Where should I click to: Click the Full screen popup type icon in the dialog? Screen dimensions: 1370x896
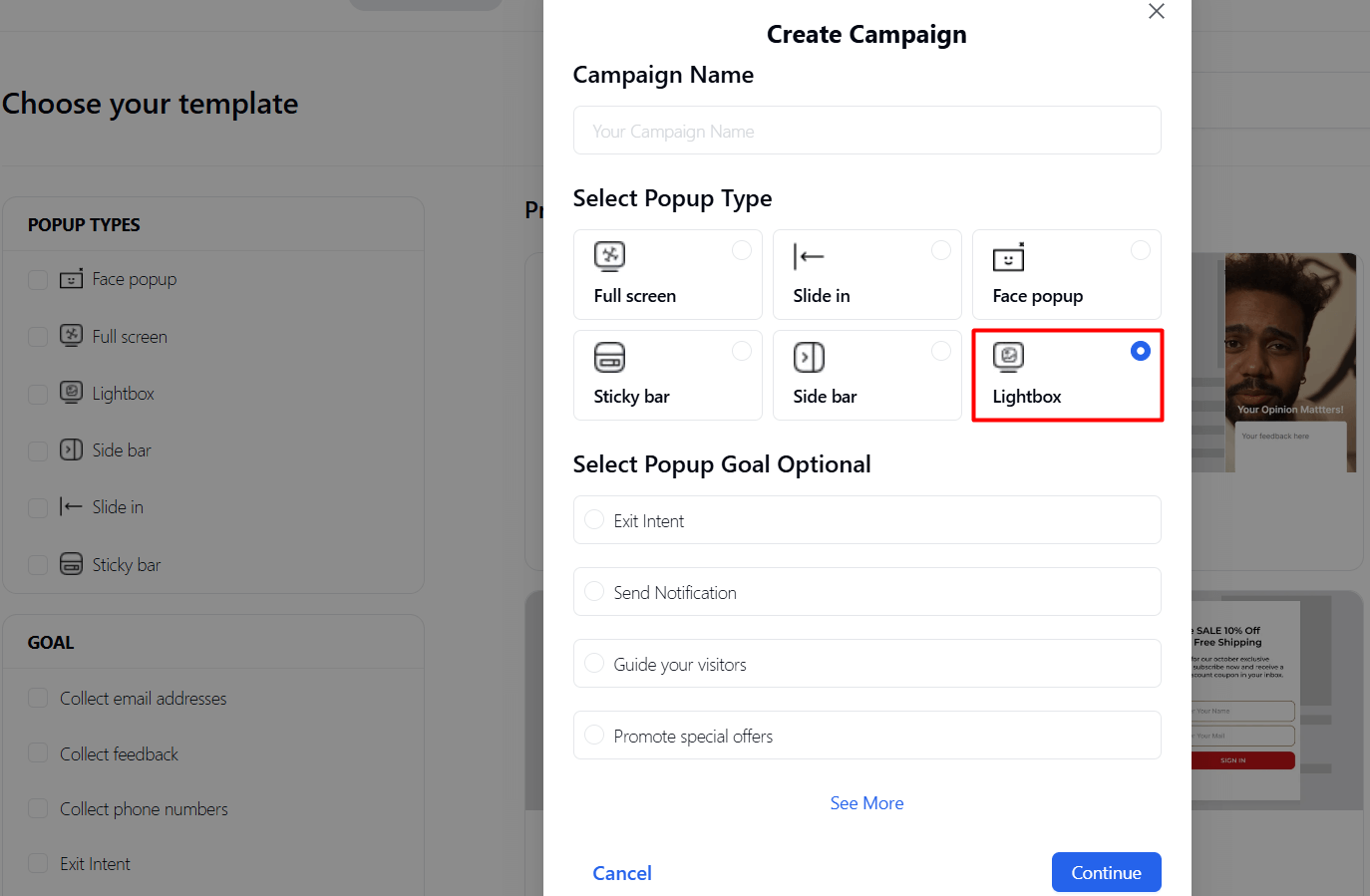(x=609, y=256)
